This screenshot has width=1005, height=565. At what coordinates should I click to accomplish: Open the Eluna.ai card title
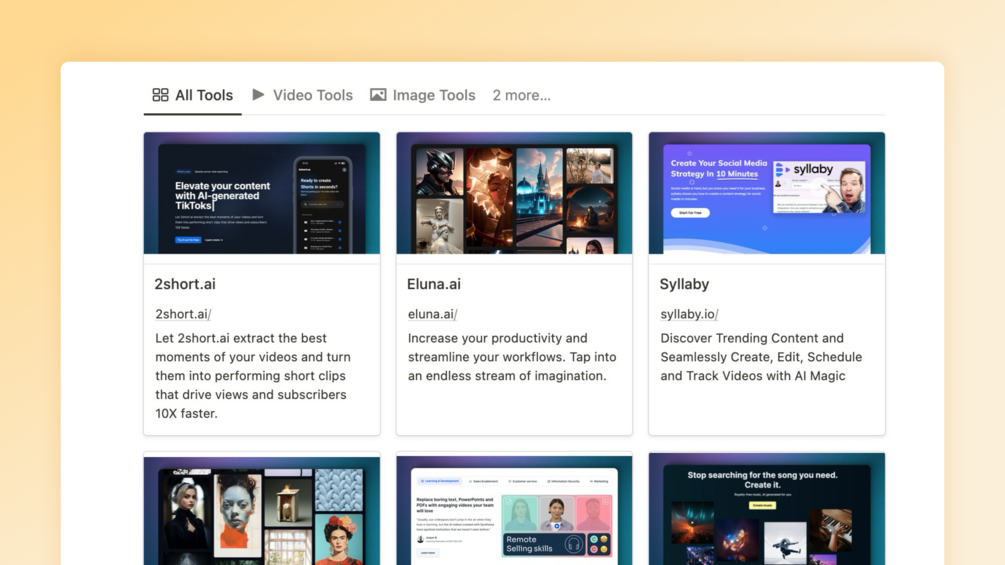434,284
